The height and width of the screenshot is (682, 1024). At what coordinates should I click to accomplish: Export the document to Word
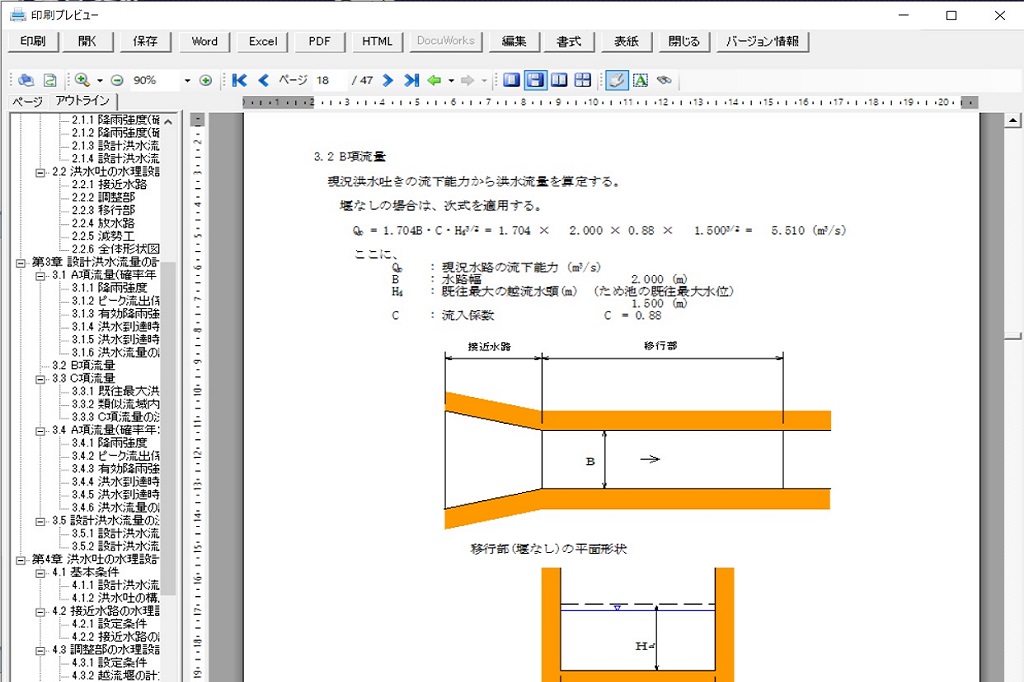(x=204, y=41)
